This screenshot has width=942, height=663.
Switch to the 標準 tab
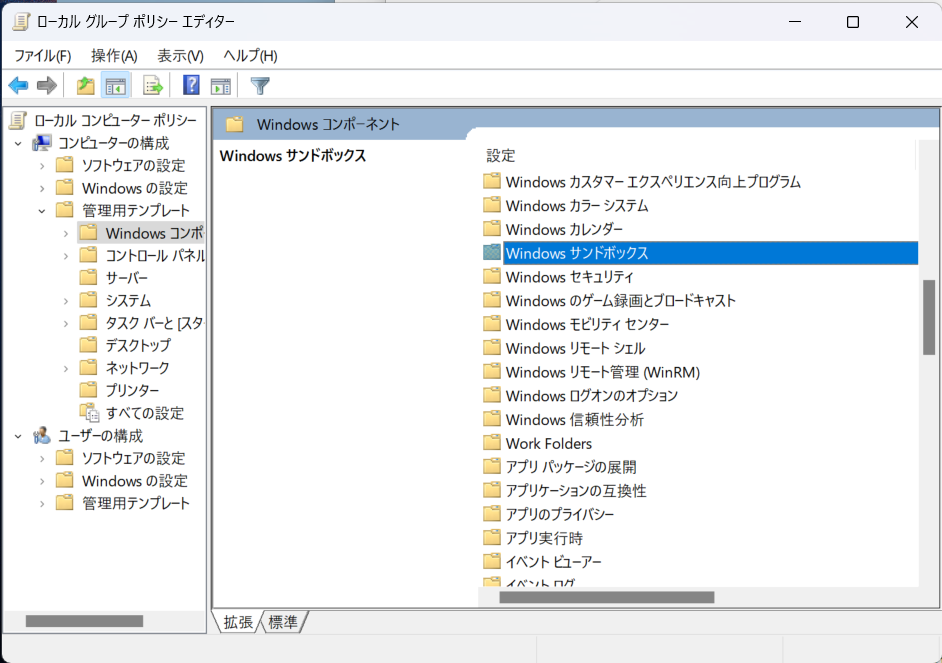point(282,621)
